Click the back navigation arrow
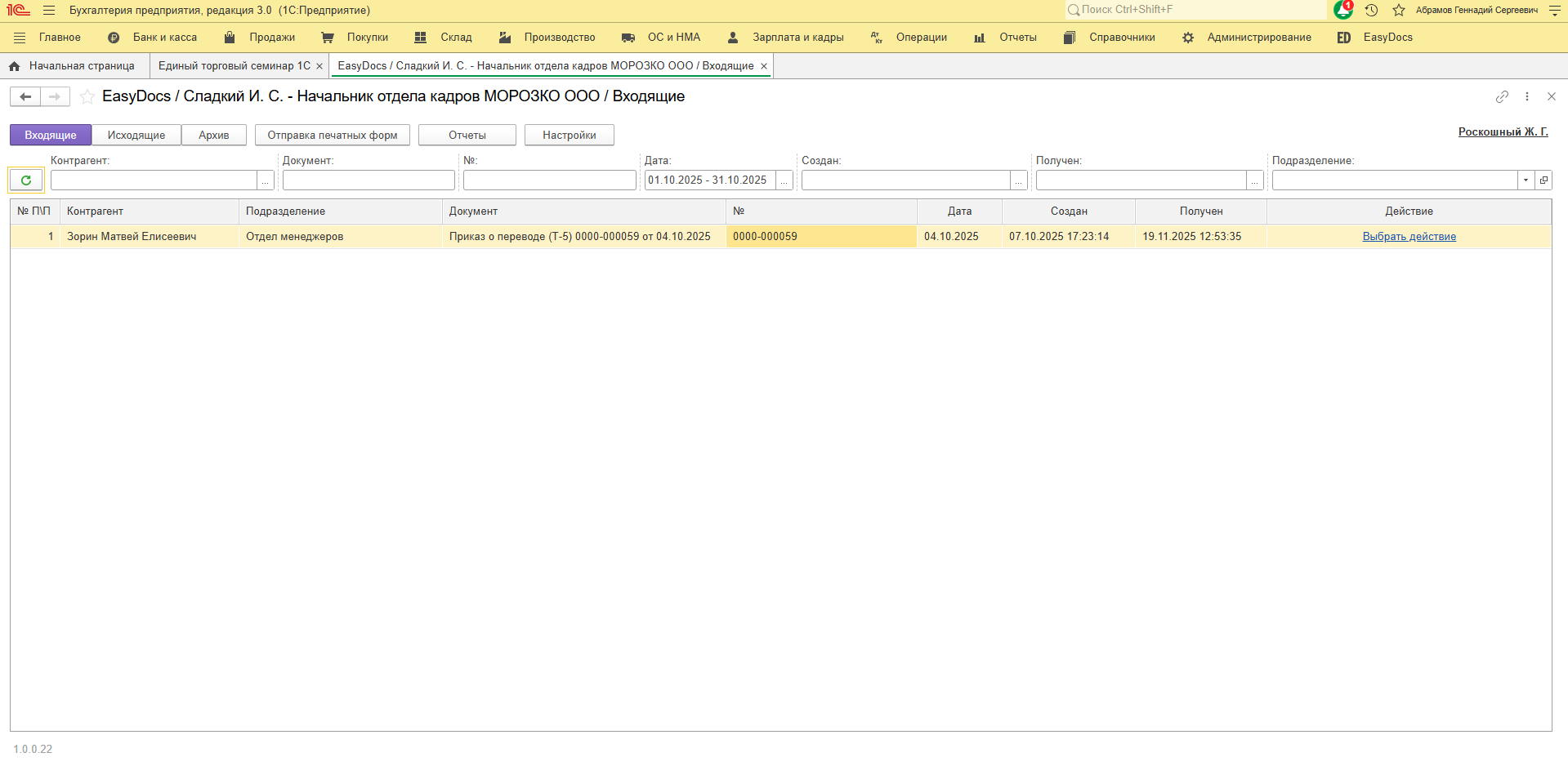Screen dimensions: 1568x766 [25, 97]
